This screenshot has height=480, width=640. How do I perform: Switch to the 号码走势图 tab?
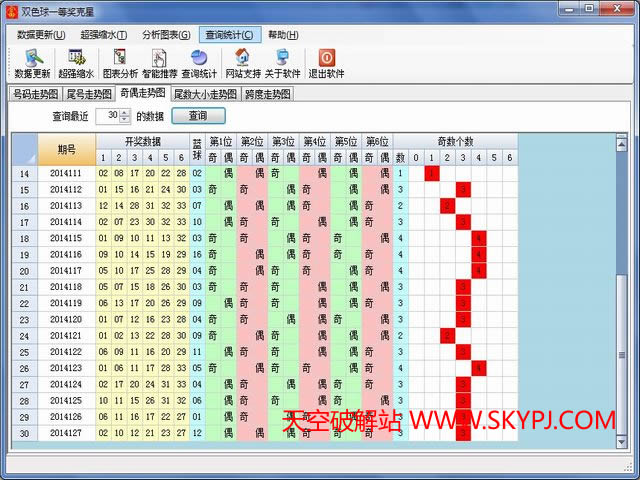tap(35, 94)
